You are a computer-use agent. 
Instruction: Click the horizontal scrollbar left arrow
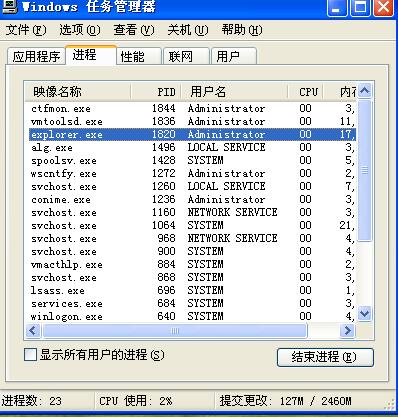[33, 331]
